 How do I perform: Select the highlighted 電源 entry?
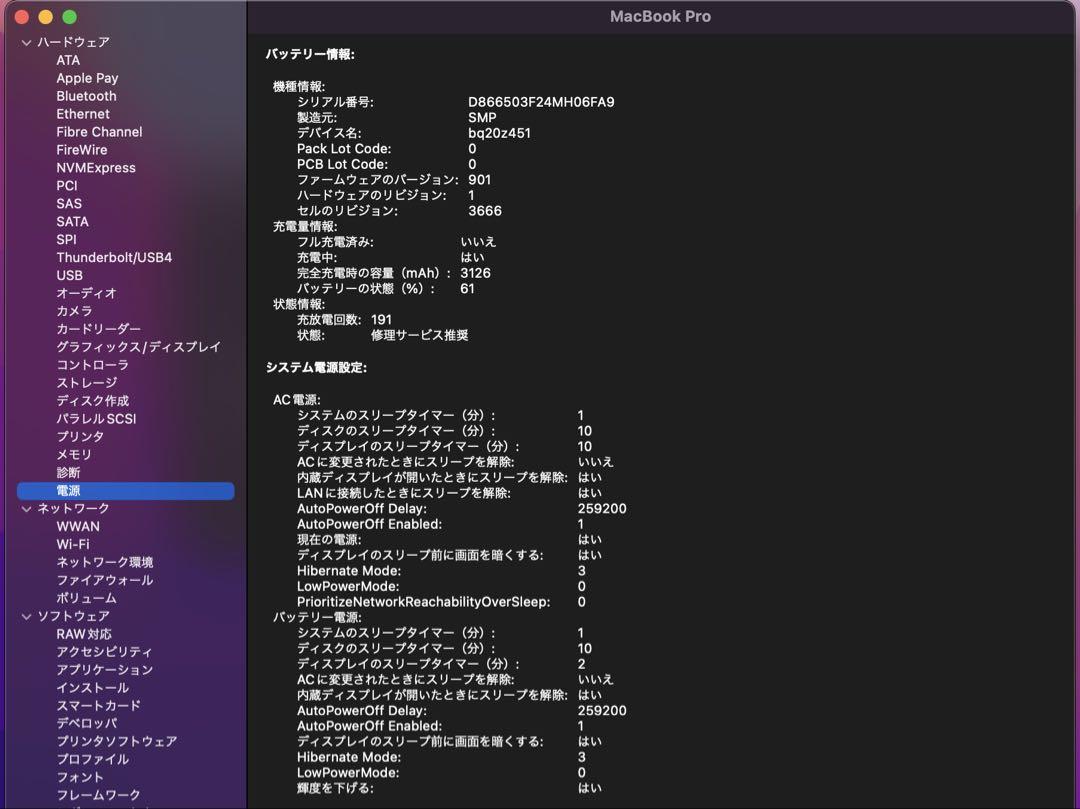point(125,491)
